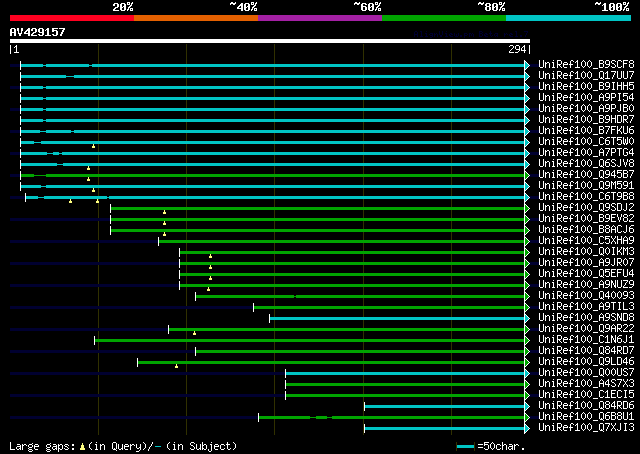
Task: Select hit UniRef100_A9PI54
Action: (586, 98)
